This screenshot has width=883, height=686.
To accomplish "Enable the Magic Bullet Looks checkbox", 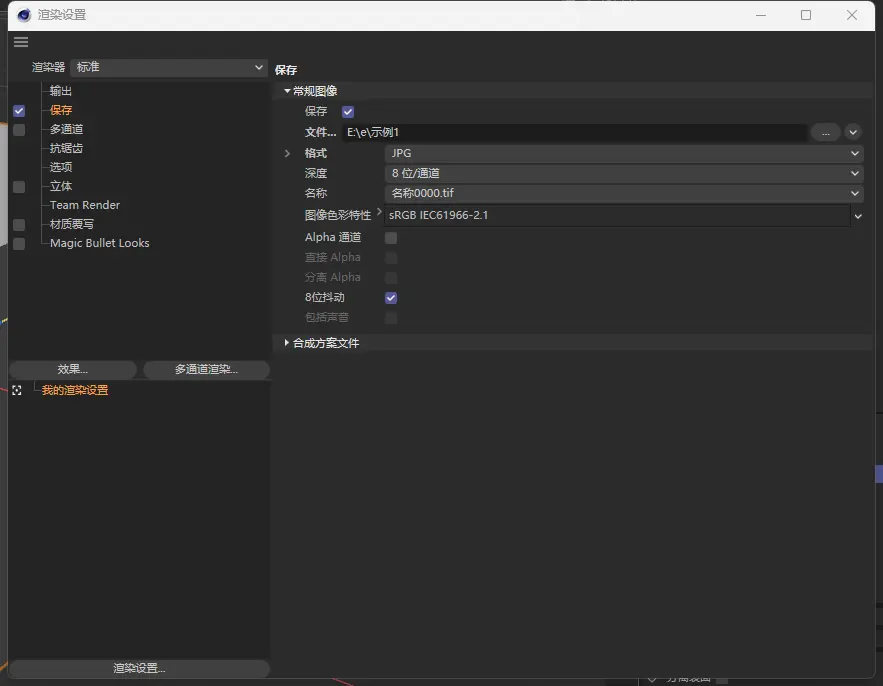I will (19, 244).
